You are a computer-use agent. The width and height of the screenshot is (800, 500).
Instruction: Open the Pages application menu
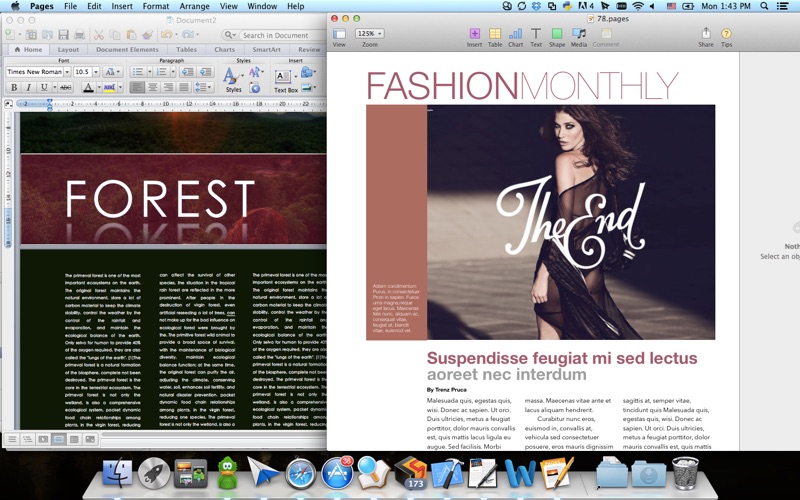42,6
